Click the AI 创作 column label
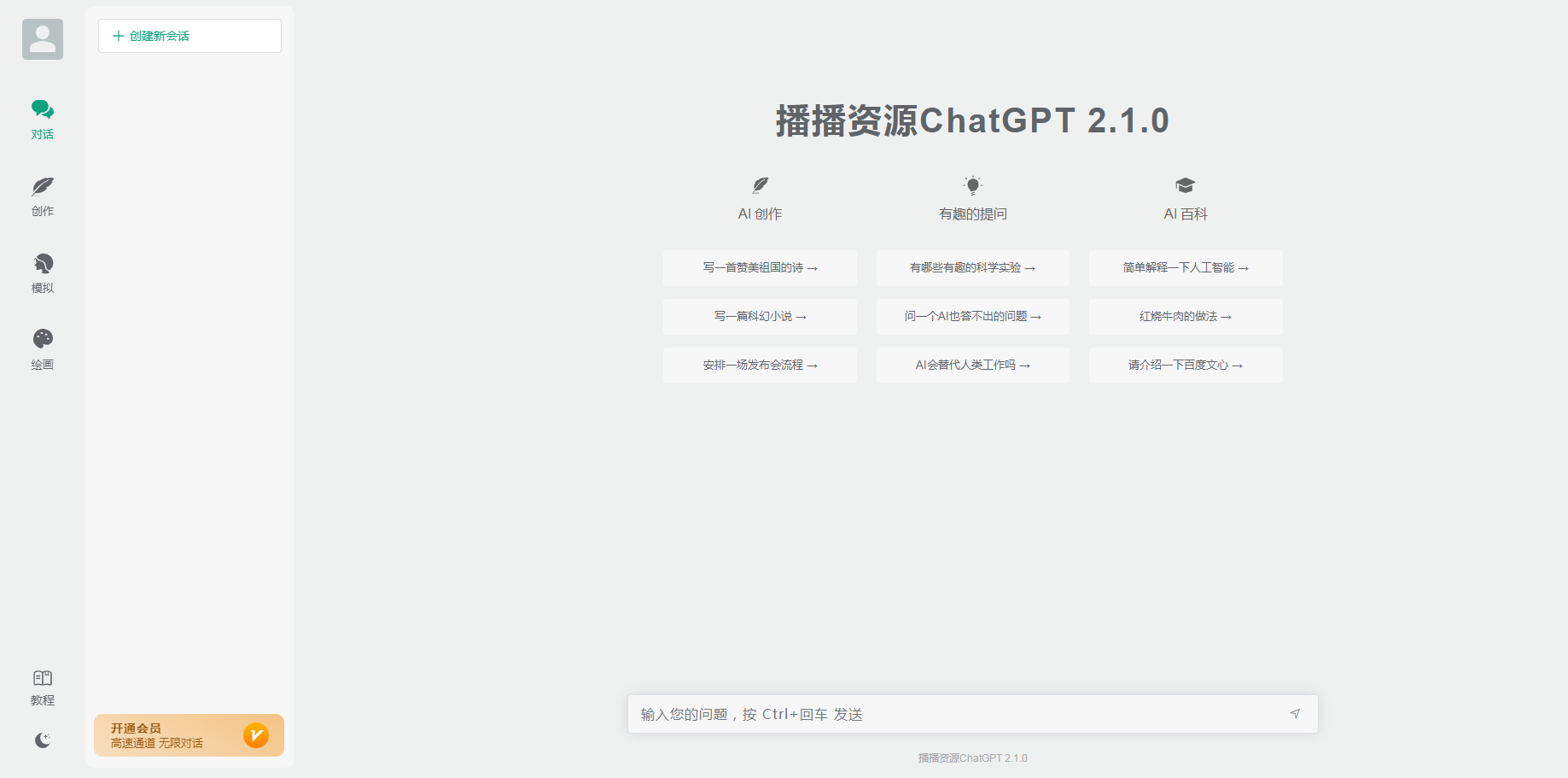The image size is (1568, 778). (x=760, y=214)
